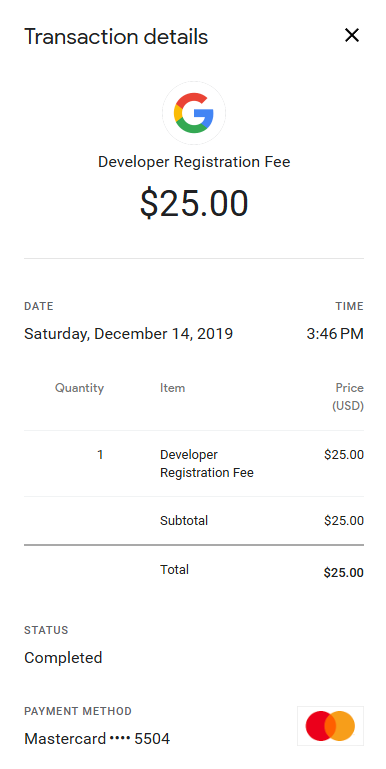Click the Quantity column header
This screenshot has width=386, height=769.
[x=79, y=388]
